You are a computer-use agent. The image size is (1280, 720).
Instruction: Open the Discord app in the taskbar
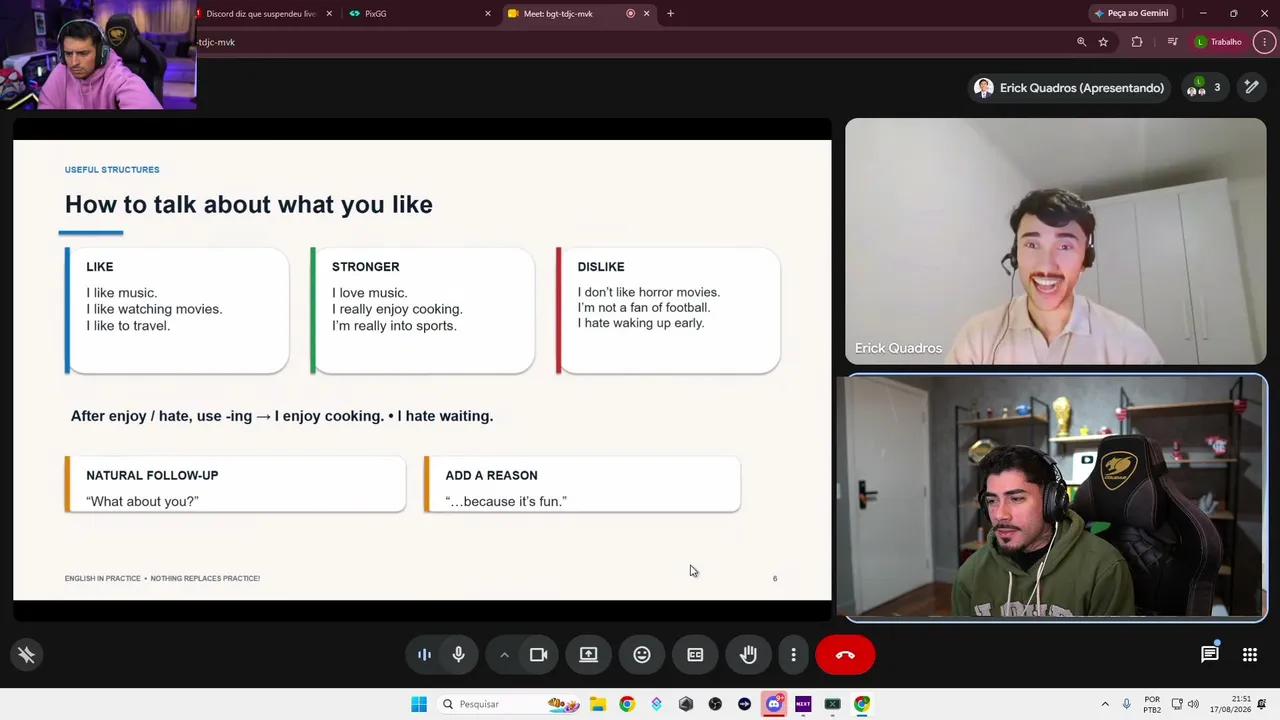[774, 704]
